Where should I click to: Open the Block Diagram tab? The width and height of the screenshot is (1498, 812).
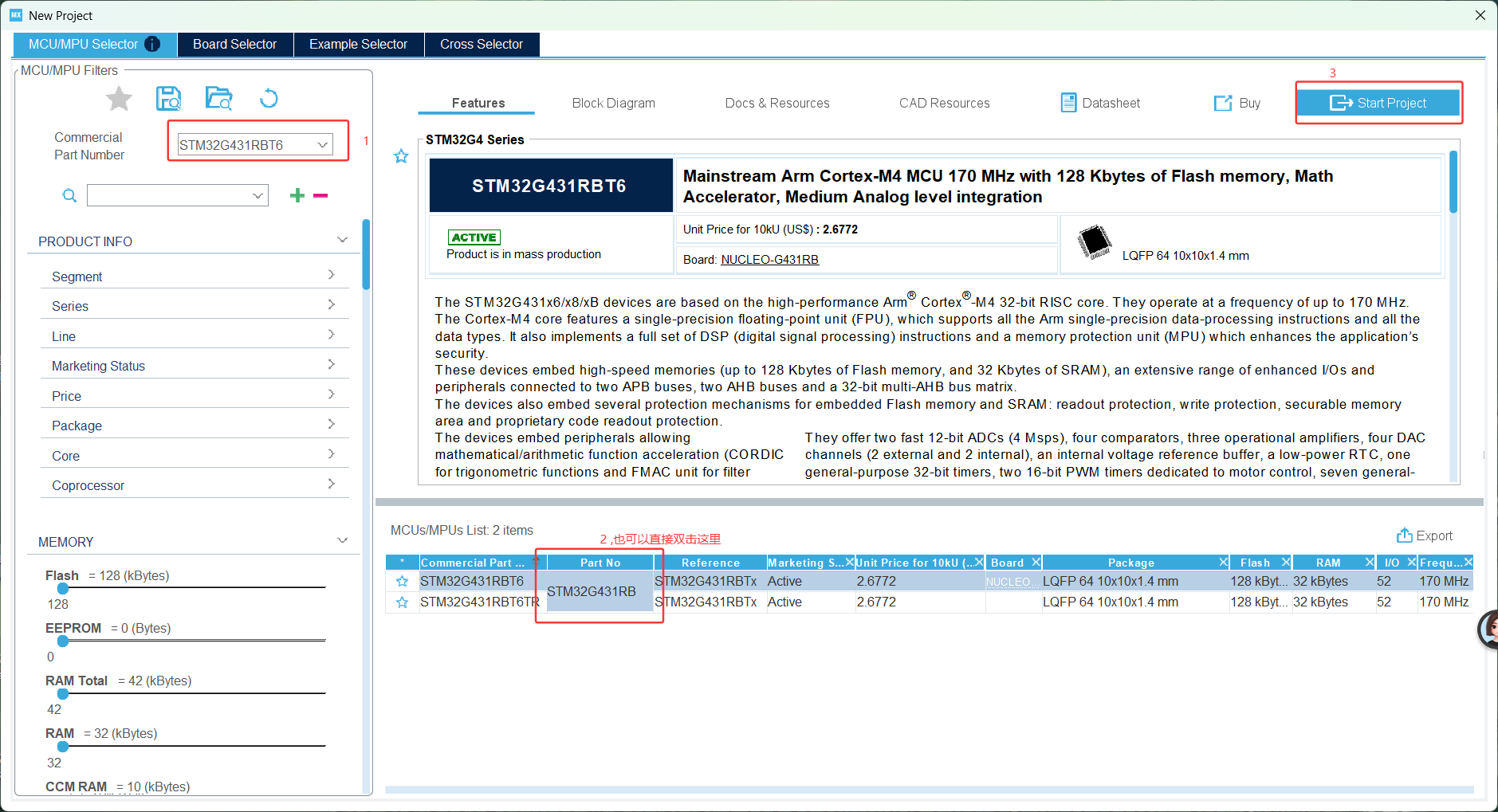coord(614,103)
